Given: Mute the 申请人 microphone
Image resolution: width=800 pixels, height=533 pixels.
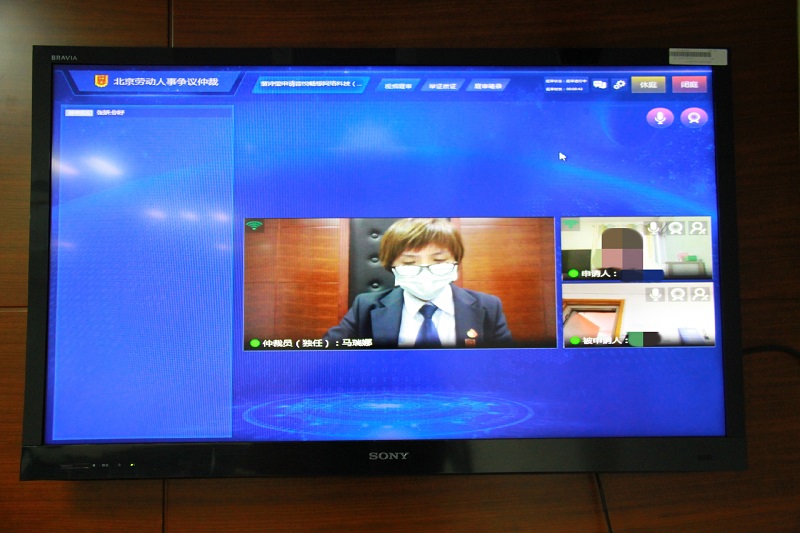Looking at the screenshot, I should click(x=655, y=228).
